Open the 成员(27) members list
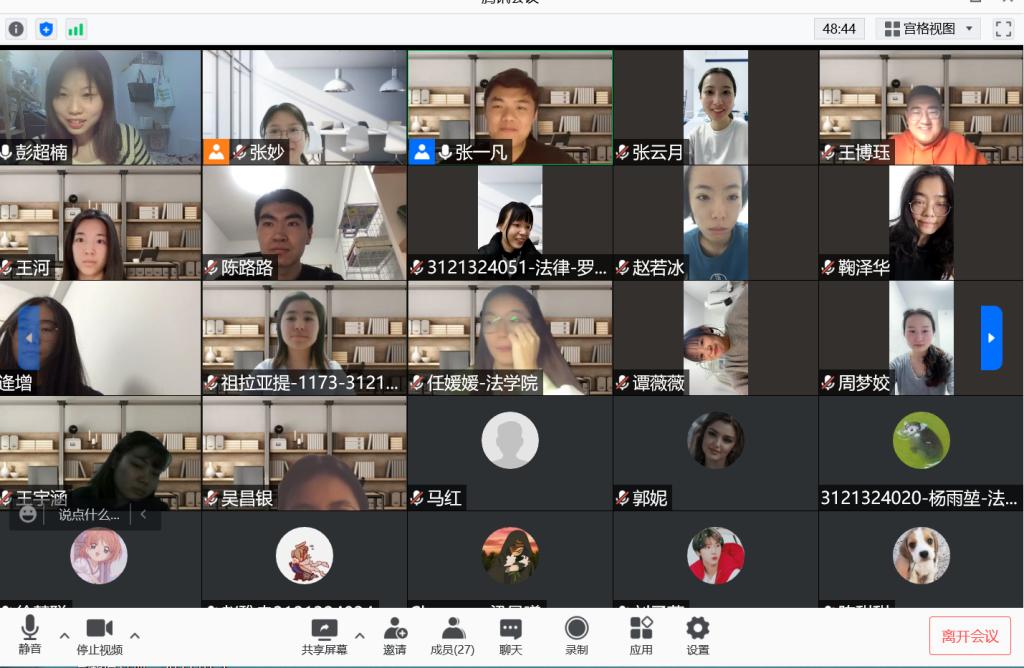The height and width of the screenshot is (668, 1024). (x=452, y=635)
